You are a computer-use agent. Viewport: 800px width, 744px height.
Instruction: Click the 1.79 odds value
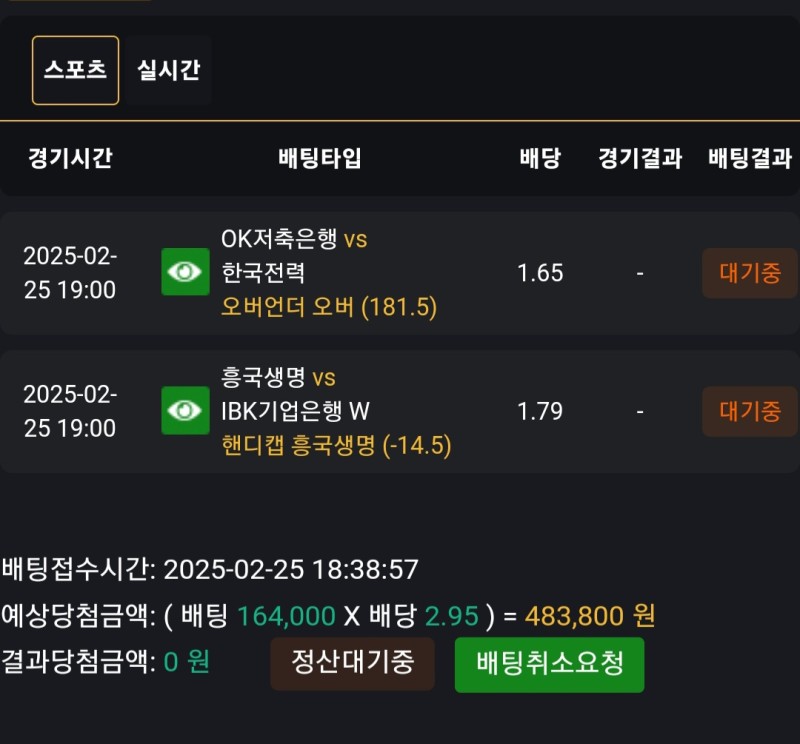540,411
